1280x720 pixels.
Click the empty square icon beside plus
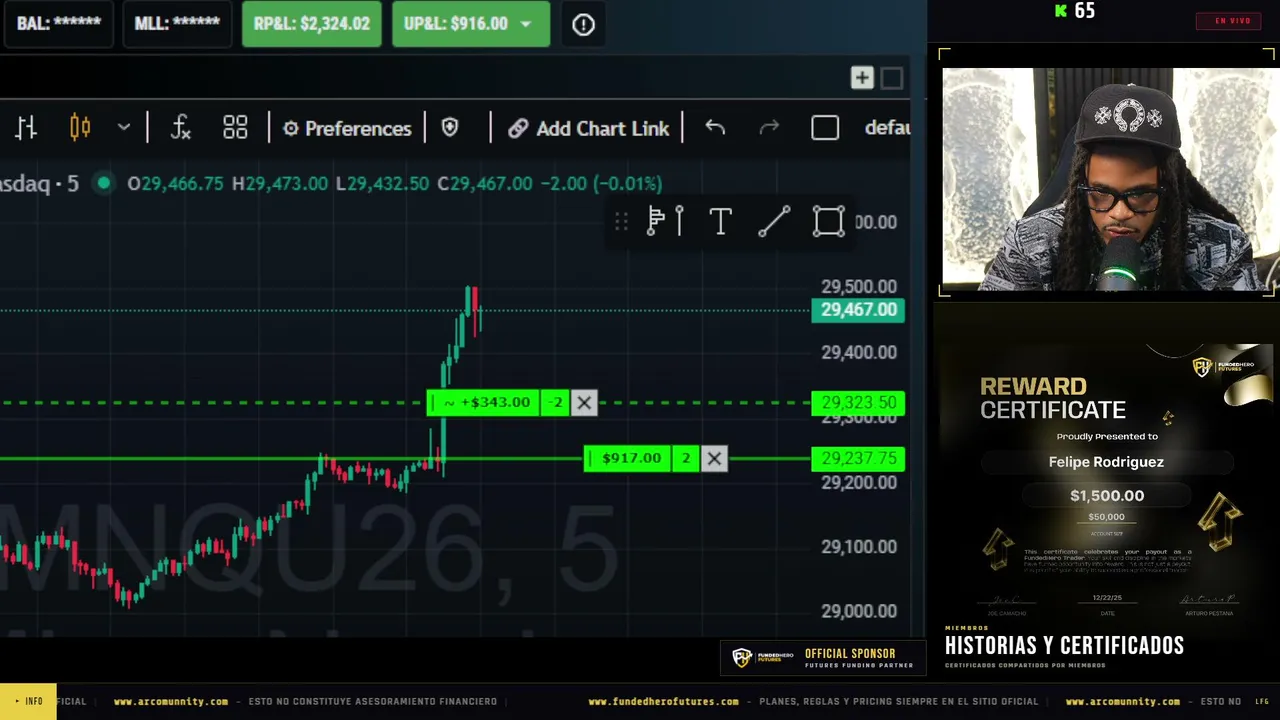892,78
